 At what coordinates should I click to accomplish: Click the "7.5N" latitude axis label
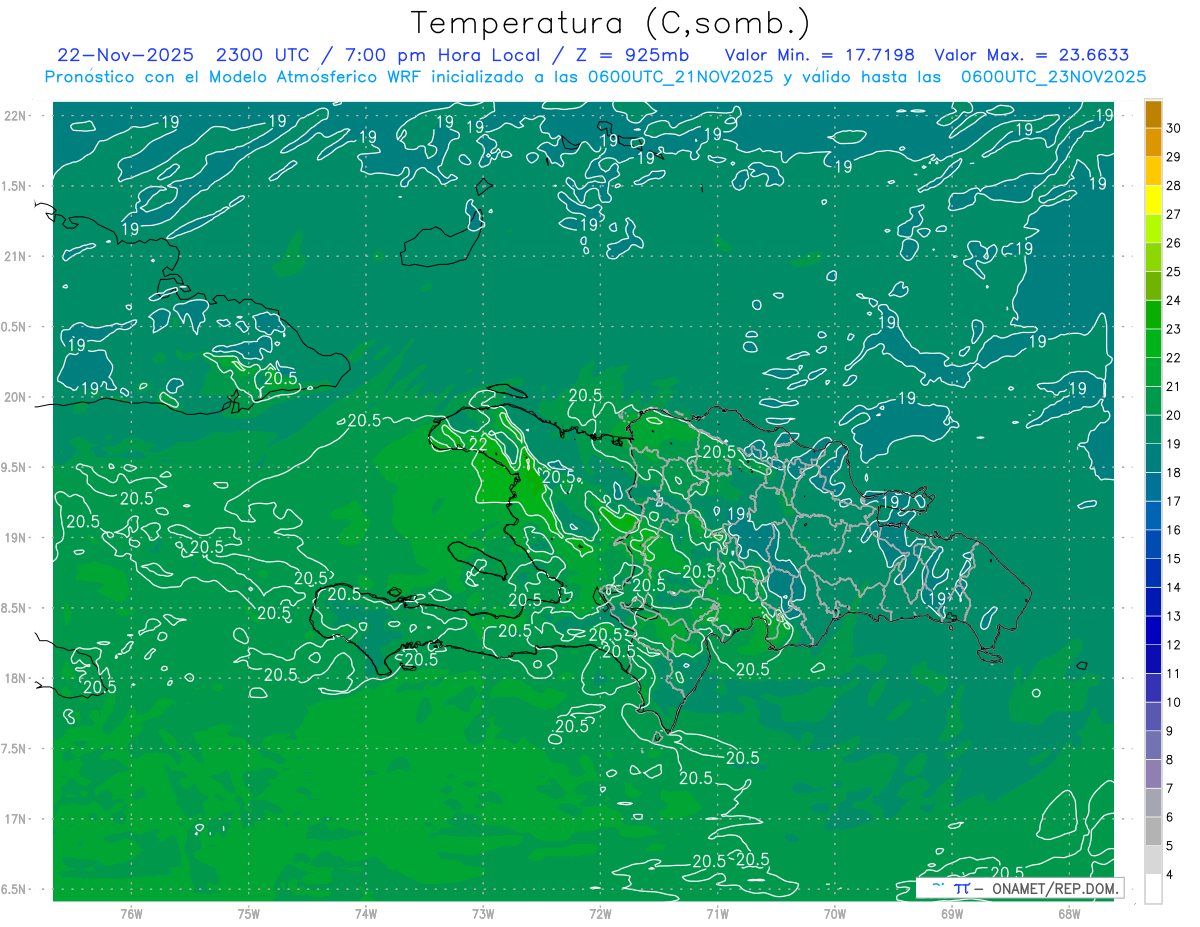click(14, 749)
